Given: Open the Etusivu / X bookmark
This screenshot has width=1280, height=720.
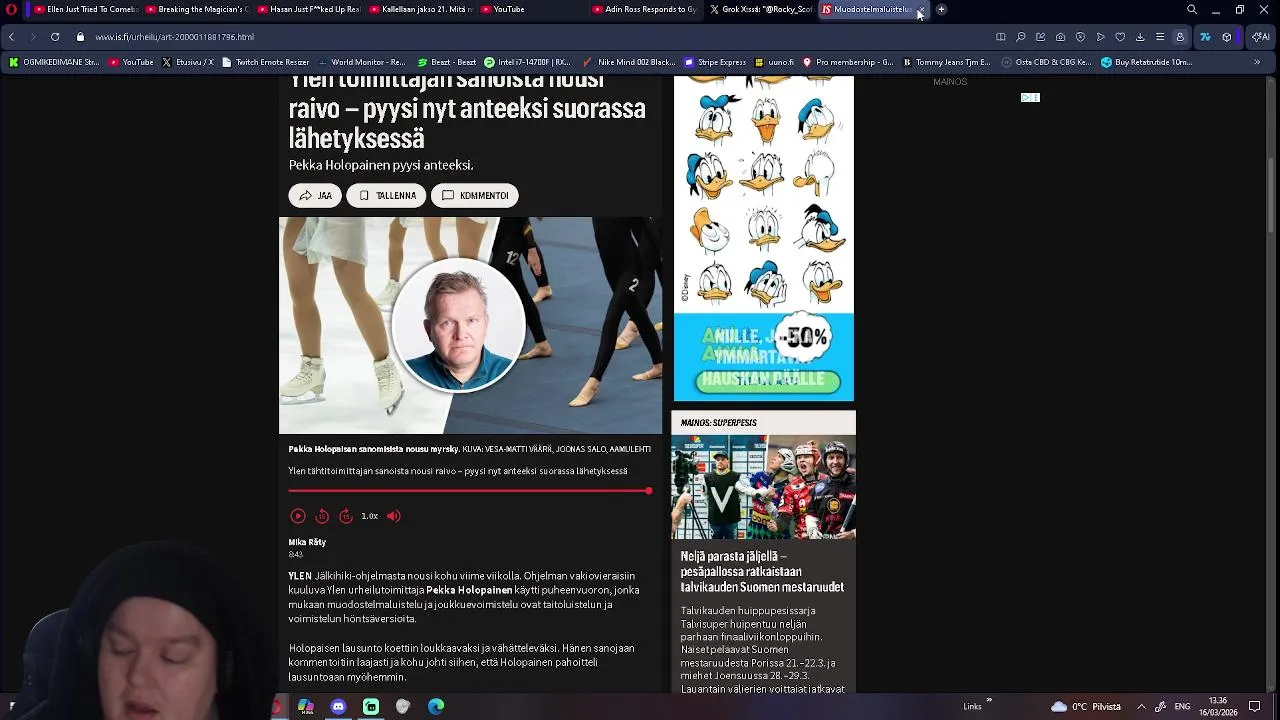Looking at the screenshot, I should click(x=188, y=62).
